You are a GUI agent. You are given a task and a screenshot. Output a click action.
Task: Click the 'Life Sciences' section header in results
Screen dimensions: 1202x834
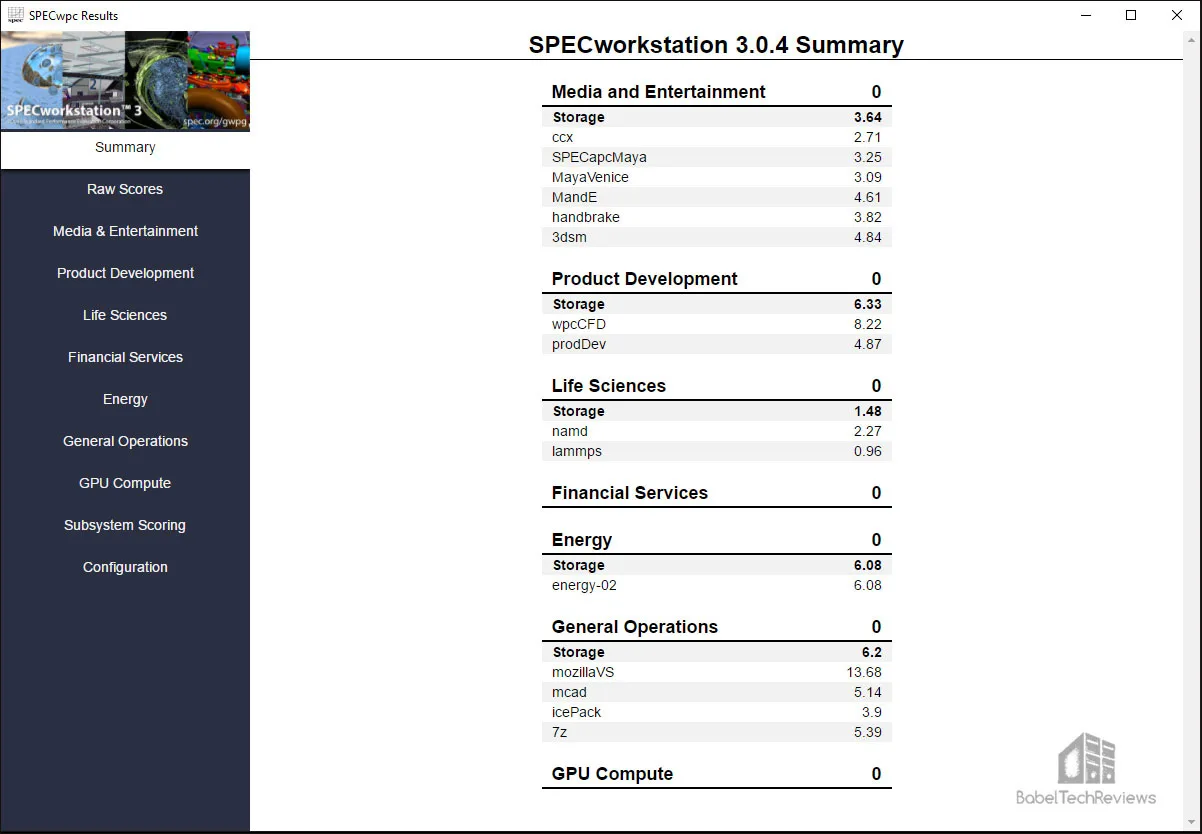click(608, 386)
